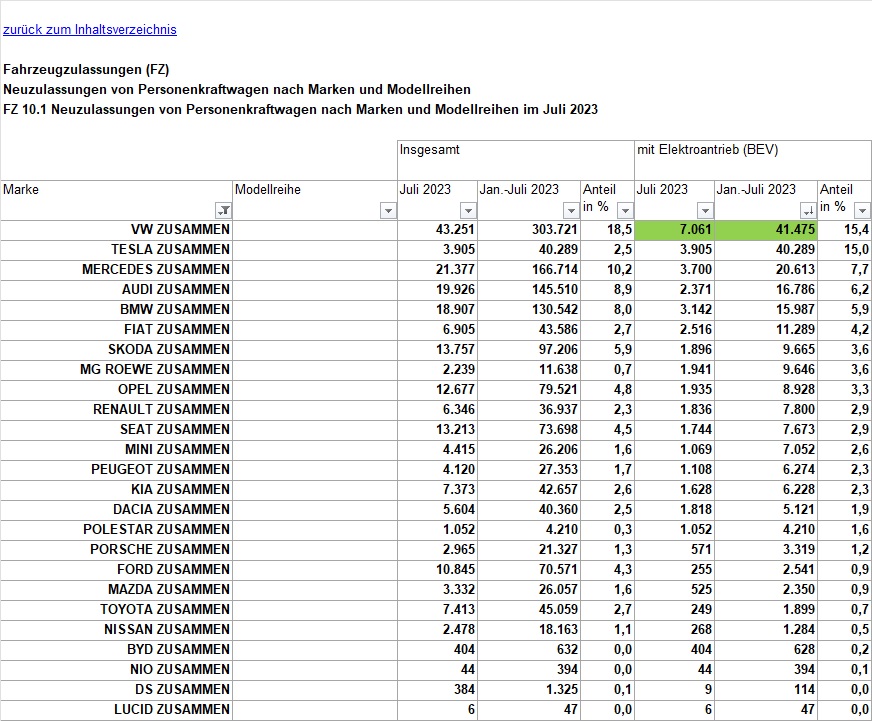This screenshot has width=872, height=721.
Task: Click the filter icon on Insgesamt Juli 2023 header
Action: (x=467, y=210)
